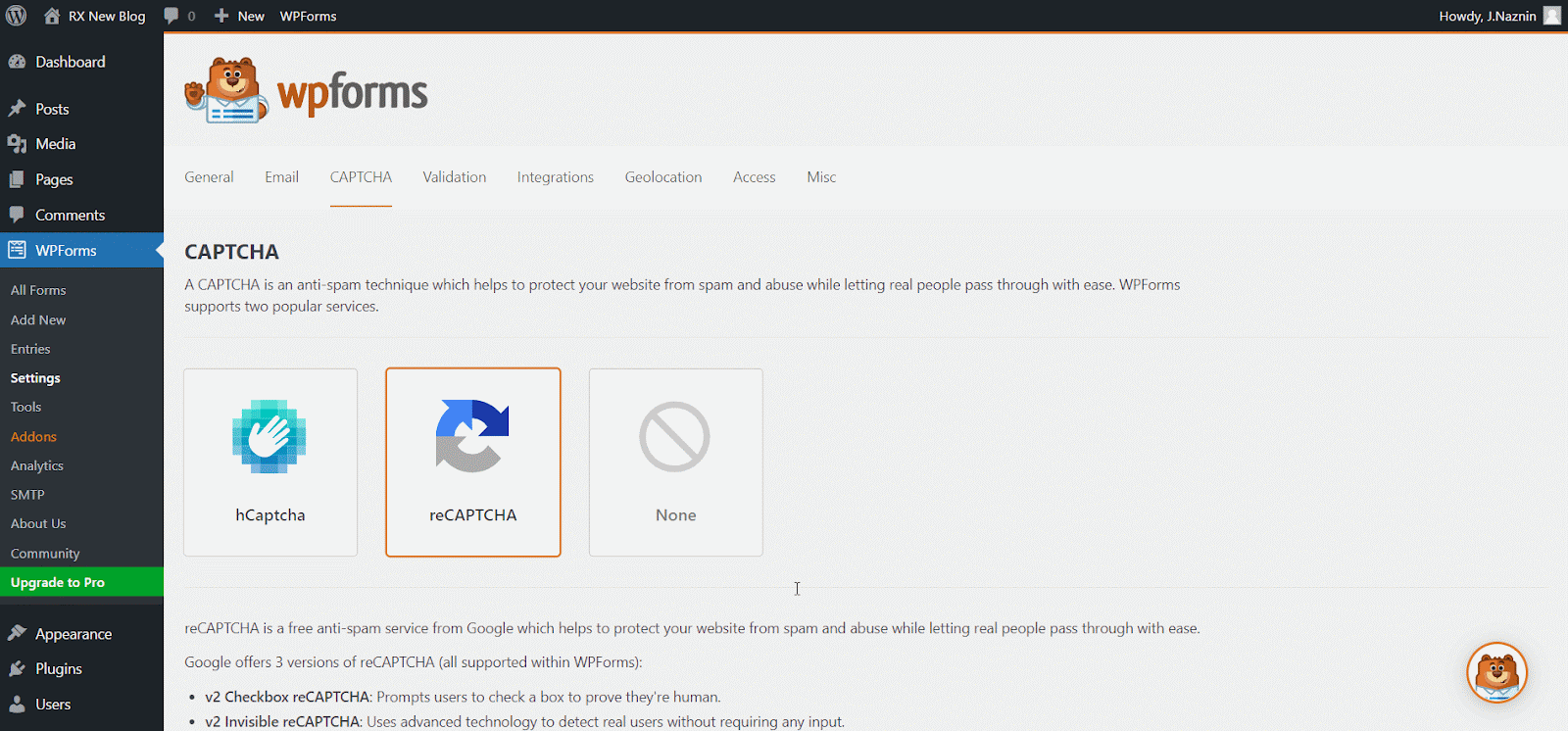Viewport: 1568px width, 731px height.
Task: Open the Plugins menu label
Action: coord(59,668)
